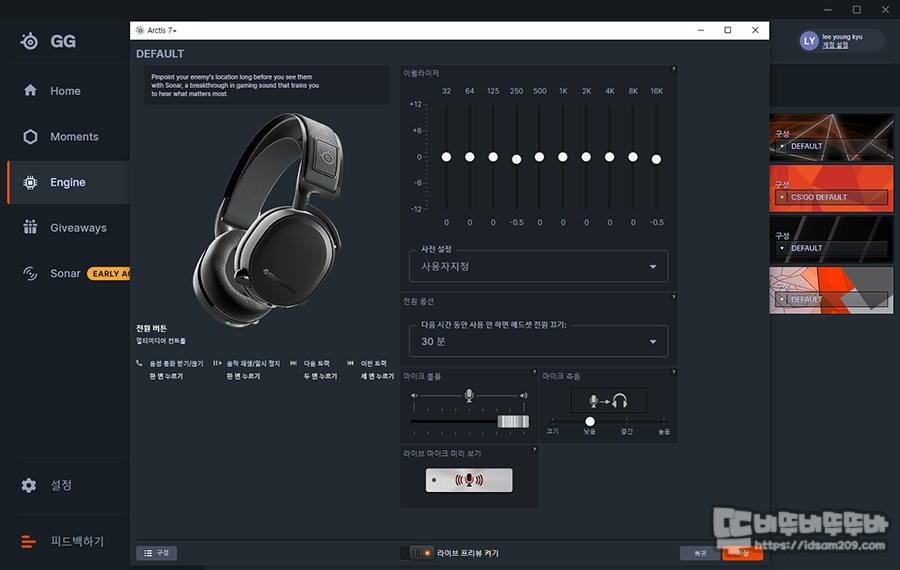The height and width of the screenshot is (570, 900).
Task: Click the mic-to-headphone sidetone icon
Action: [608, 401]
